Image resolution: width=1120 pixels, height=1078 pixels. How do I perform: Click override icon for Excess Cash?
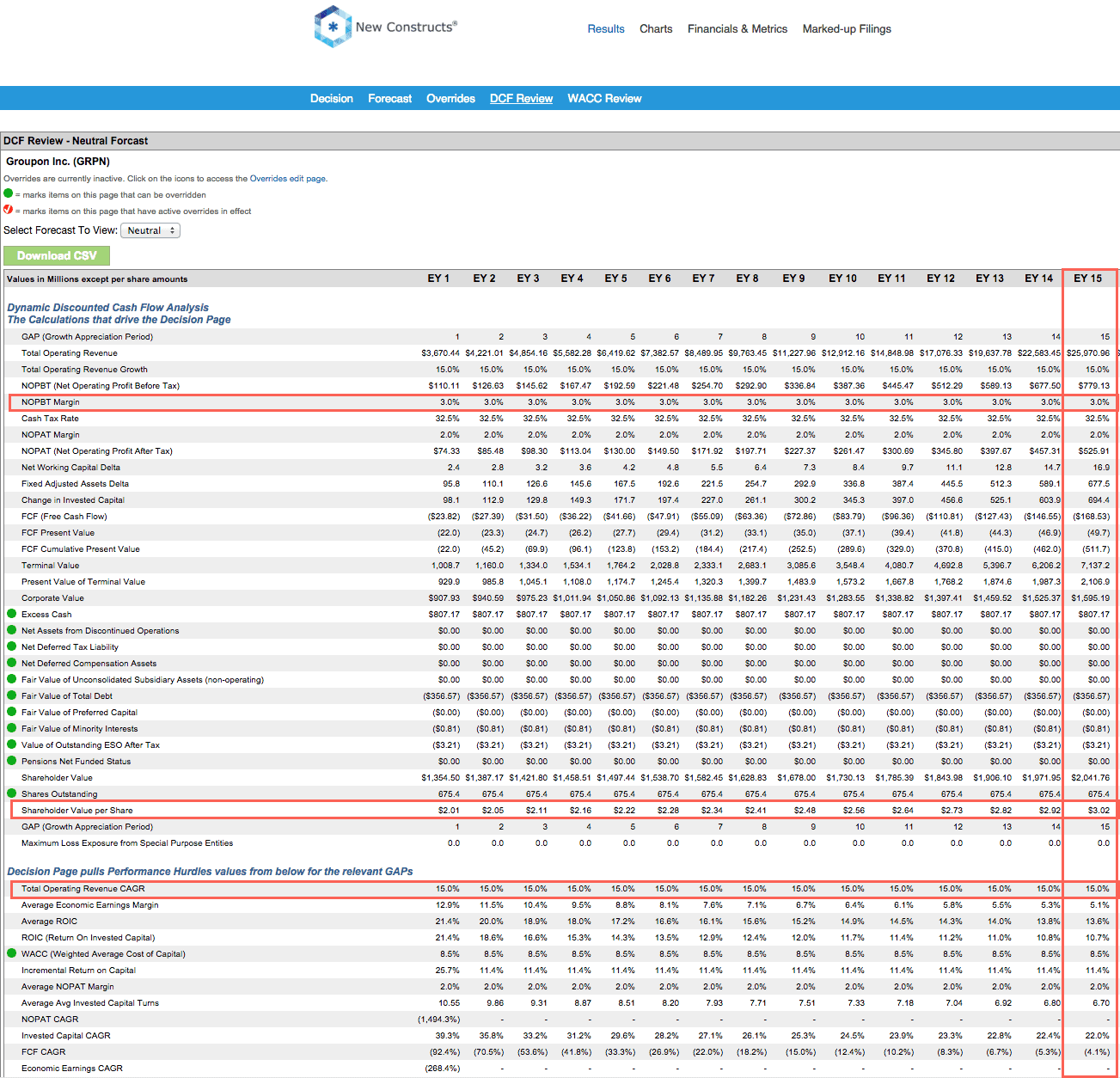(12, 614)
